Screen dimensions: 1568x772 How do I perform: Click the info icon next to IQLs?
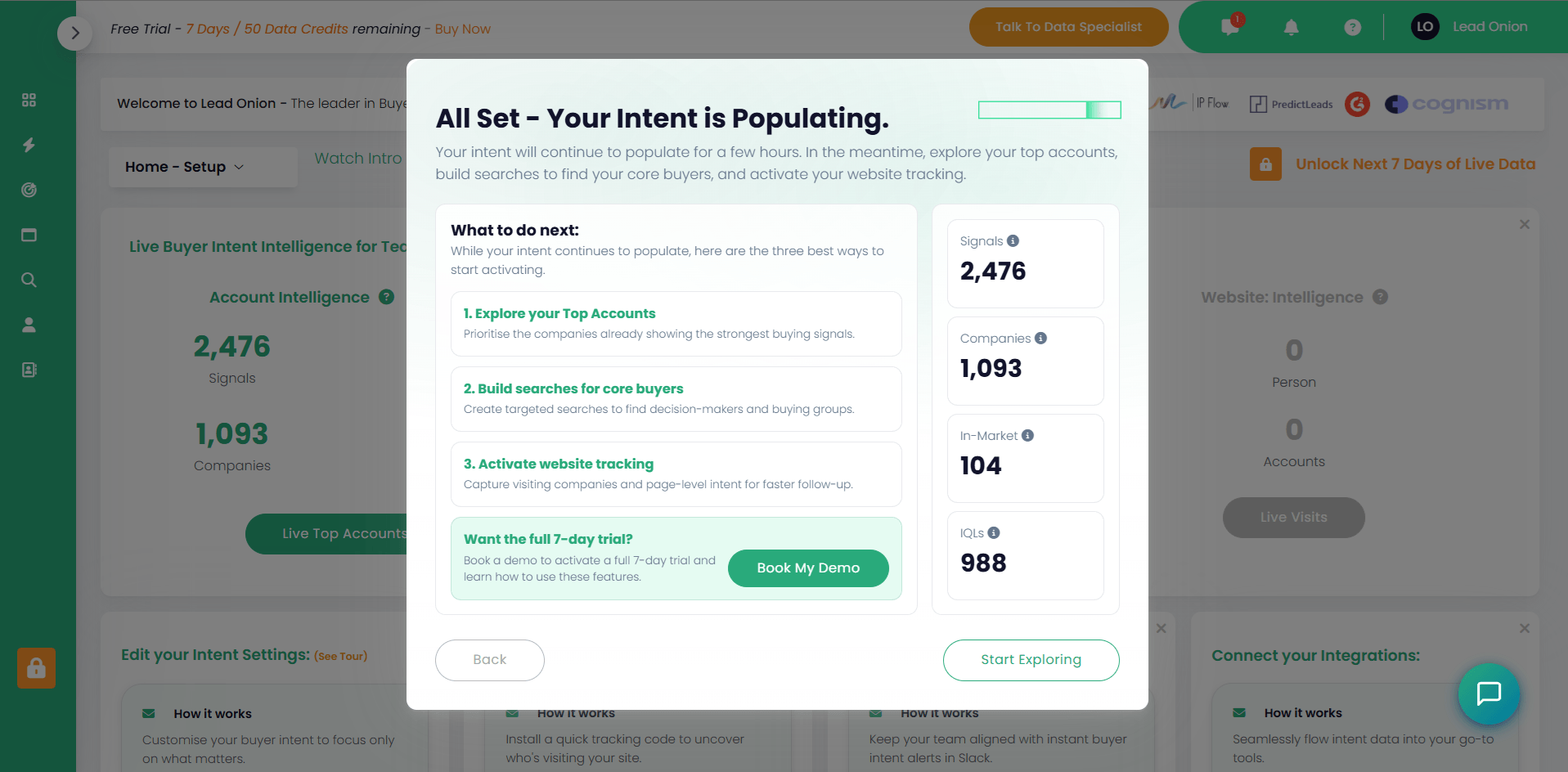pyautogui.click(x=994, y=532)
